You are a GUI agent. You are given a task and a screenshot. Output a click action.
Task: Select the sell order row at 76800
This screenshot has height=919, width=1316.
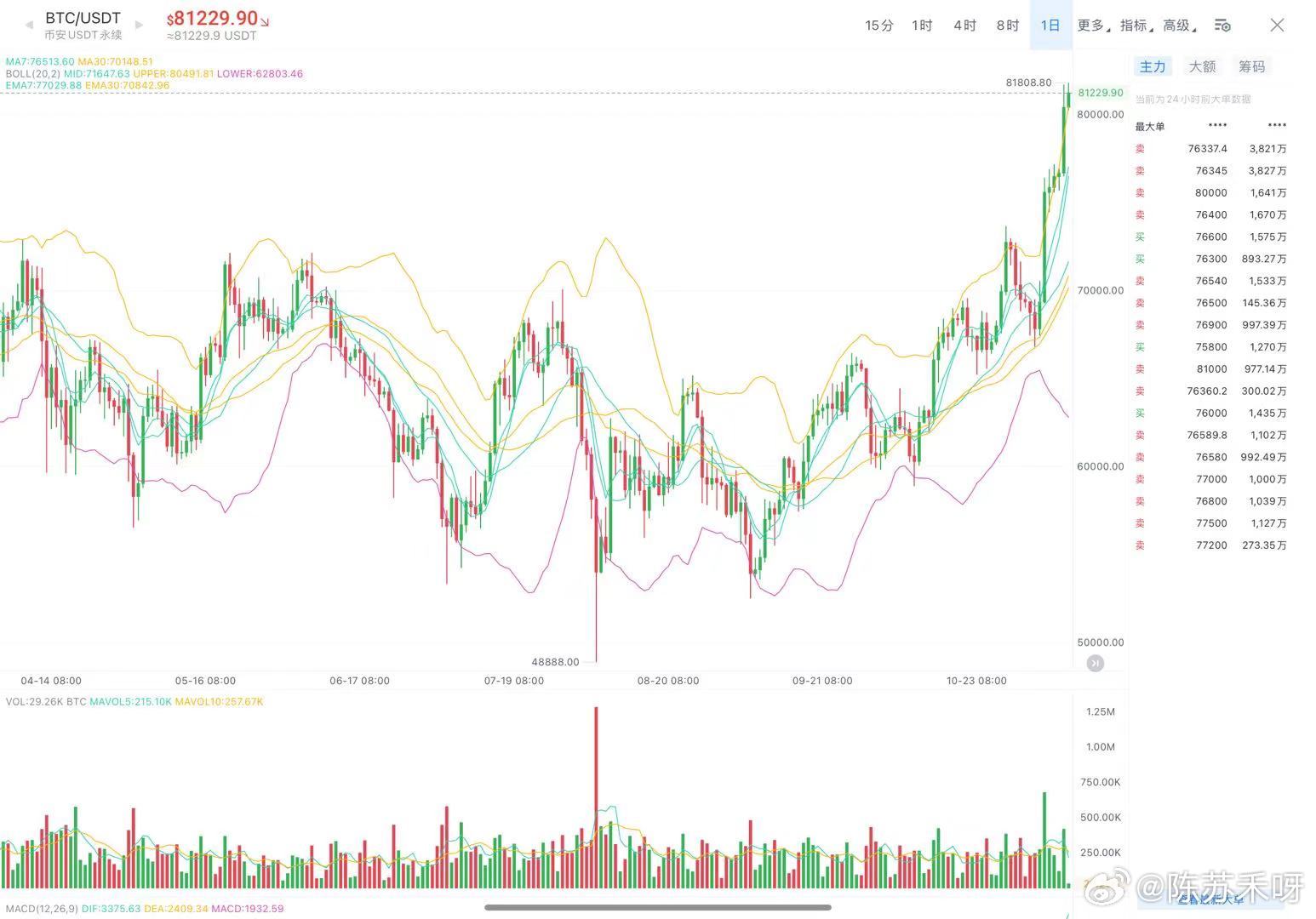pyautogui.click(x=1210, y=501)
